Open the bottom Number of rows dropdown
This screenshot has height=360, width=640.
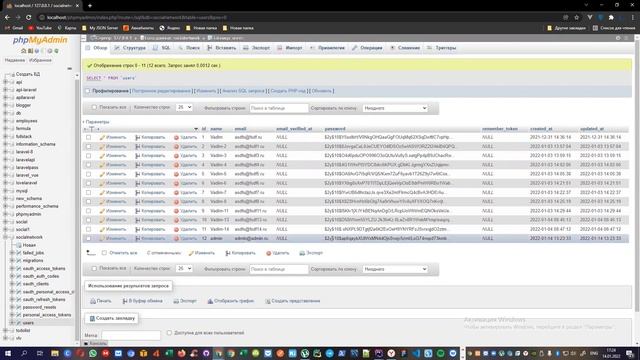(x=184, y=269)
